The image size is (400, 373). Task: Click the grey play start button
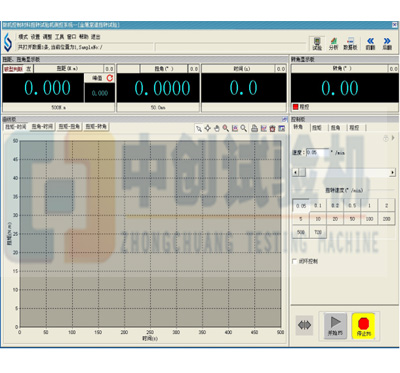335,326
